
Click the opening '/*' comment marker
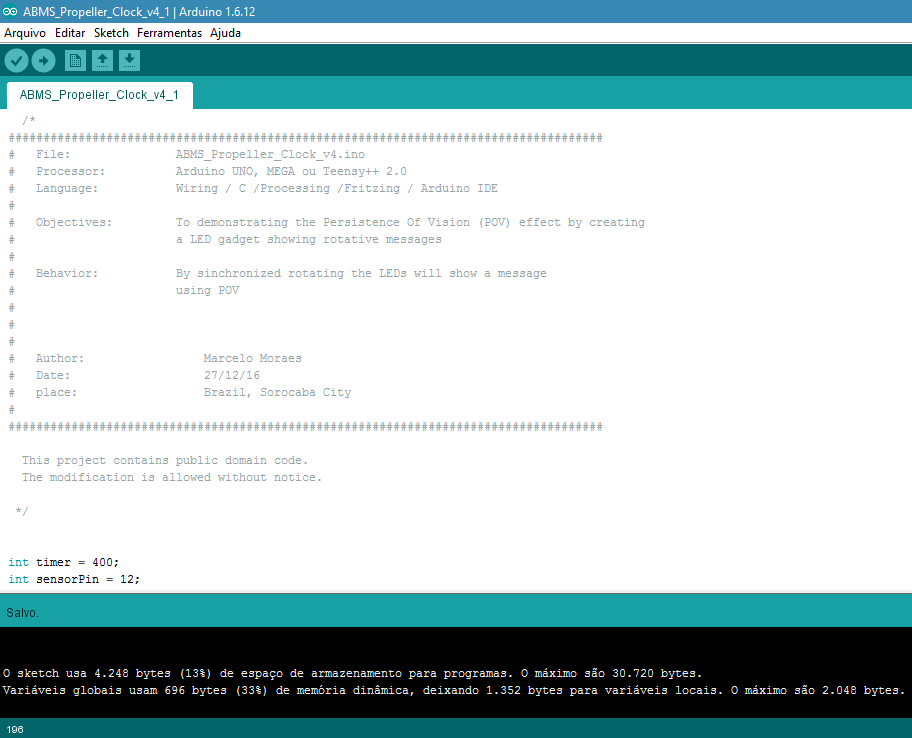point(28,120)
